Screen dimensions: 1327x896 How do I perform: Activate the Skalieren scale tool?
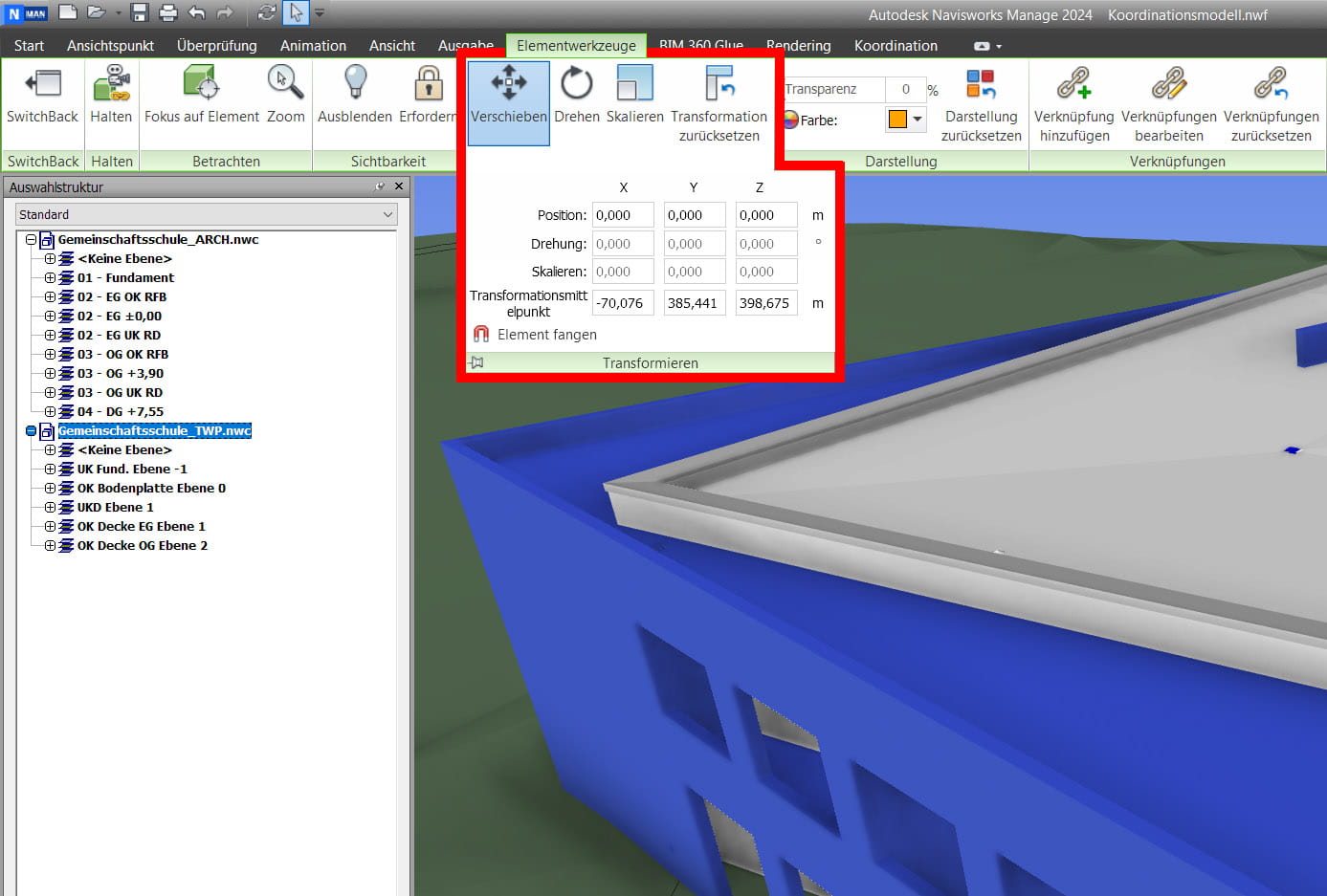click(634, 96)
